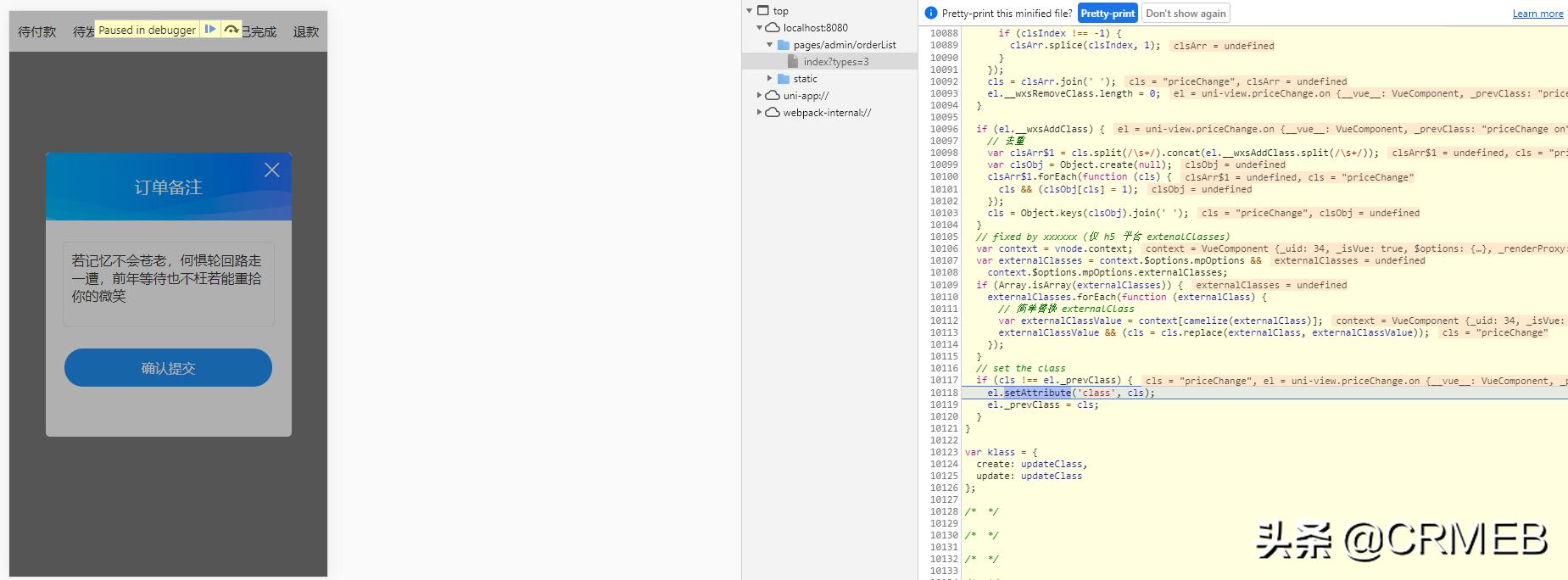Click the order remark text area
Viewport: 1568px width, 580px height.
168,283
